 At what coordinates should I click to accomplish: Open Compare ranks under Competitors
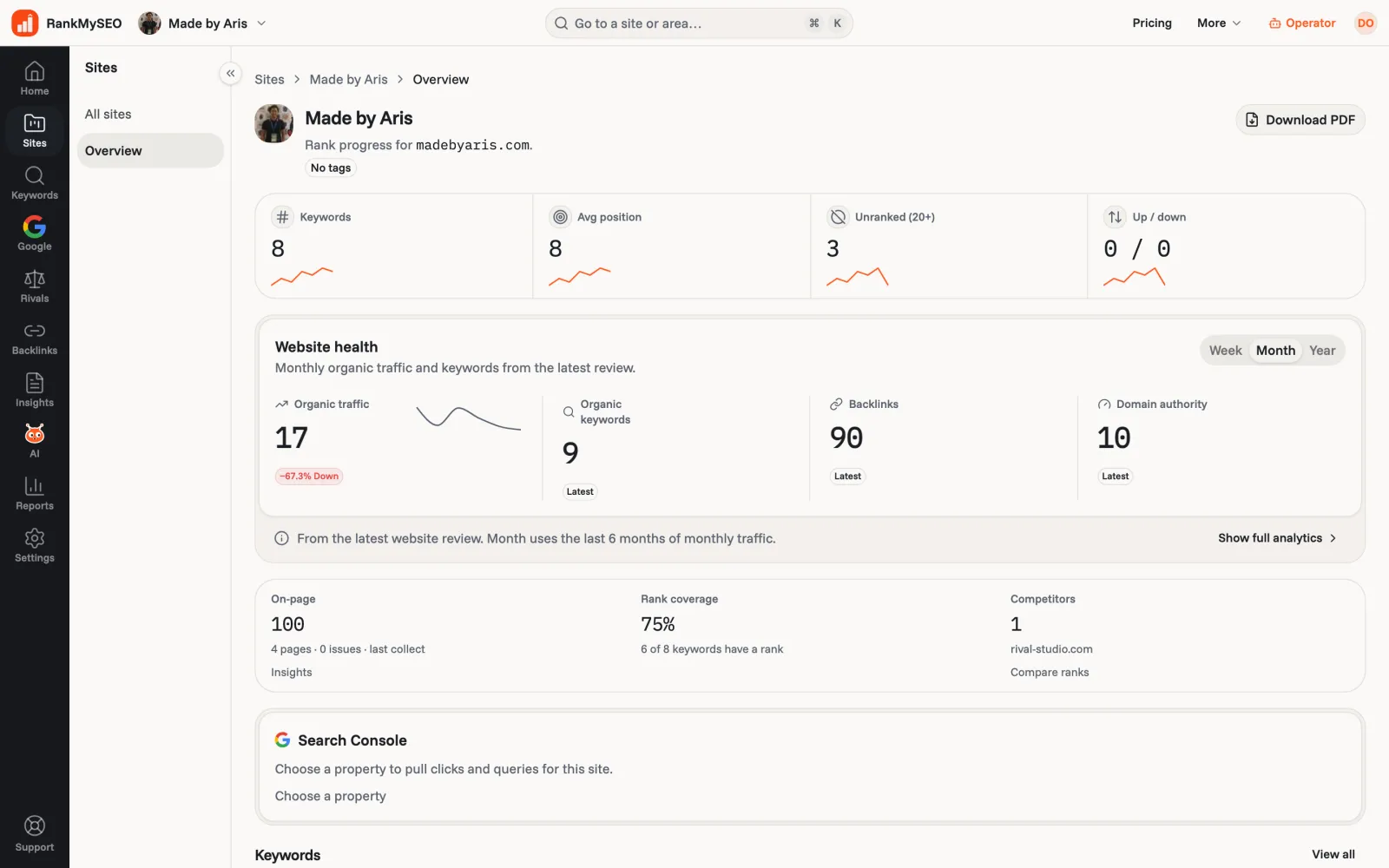tap(1049, 673)
